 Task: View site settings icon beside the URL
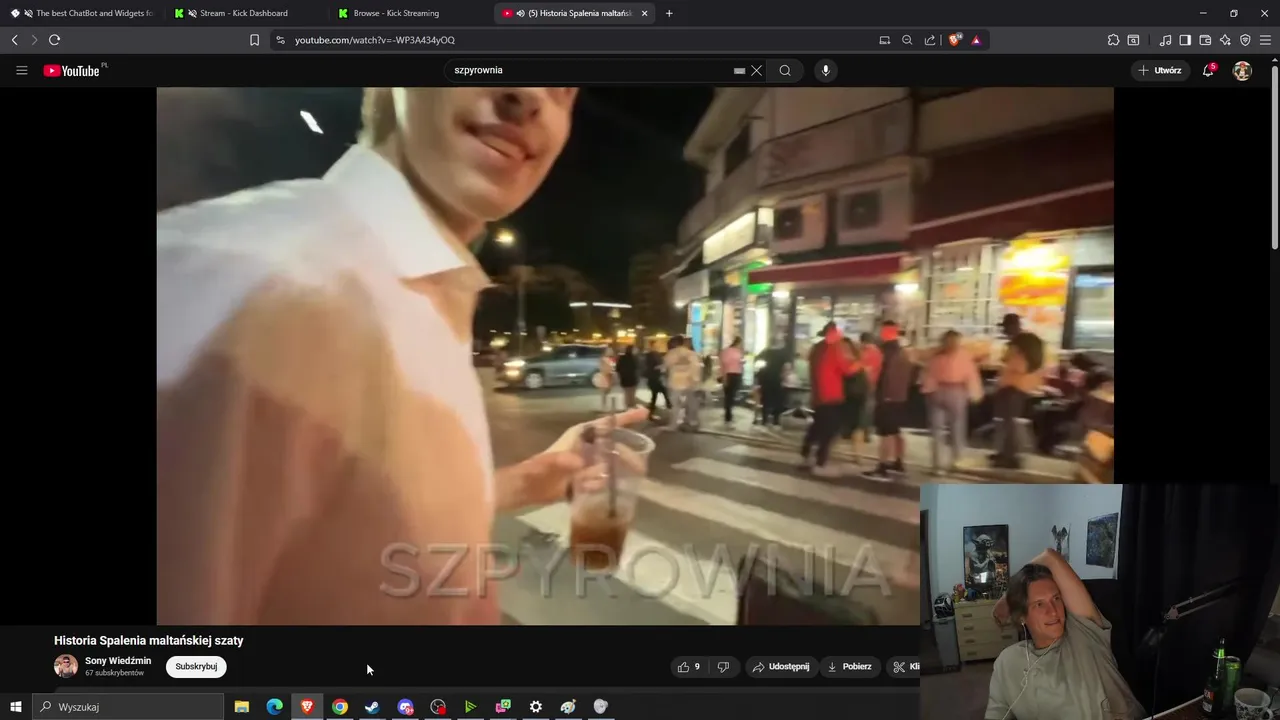click(x=280, y=40)
